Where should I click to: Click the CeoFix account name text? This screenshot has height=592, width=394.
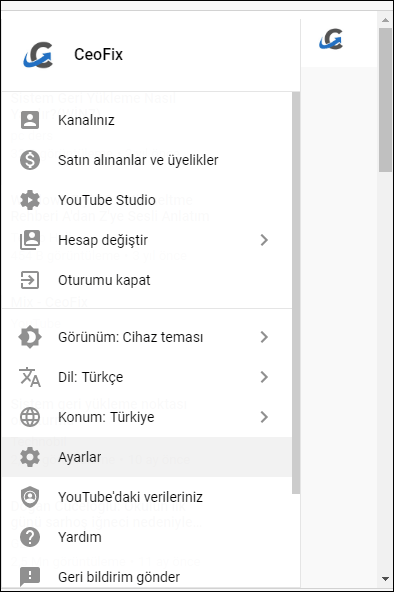tap(98, 54)
